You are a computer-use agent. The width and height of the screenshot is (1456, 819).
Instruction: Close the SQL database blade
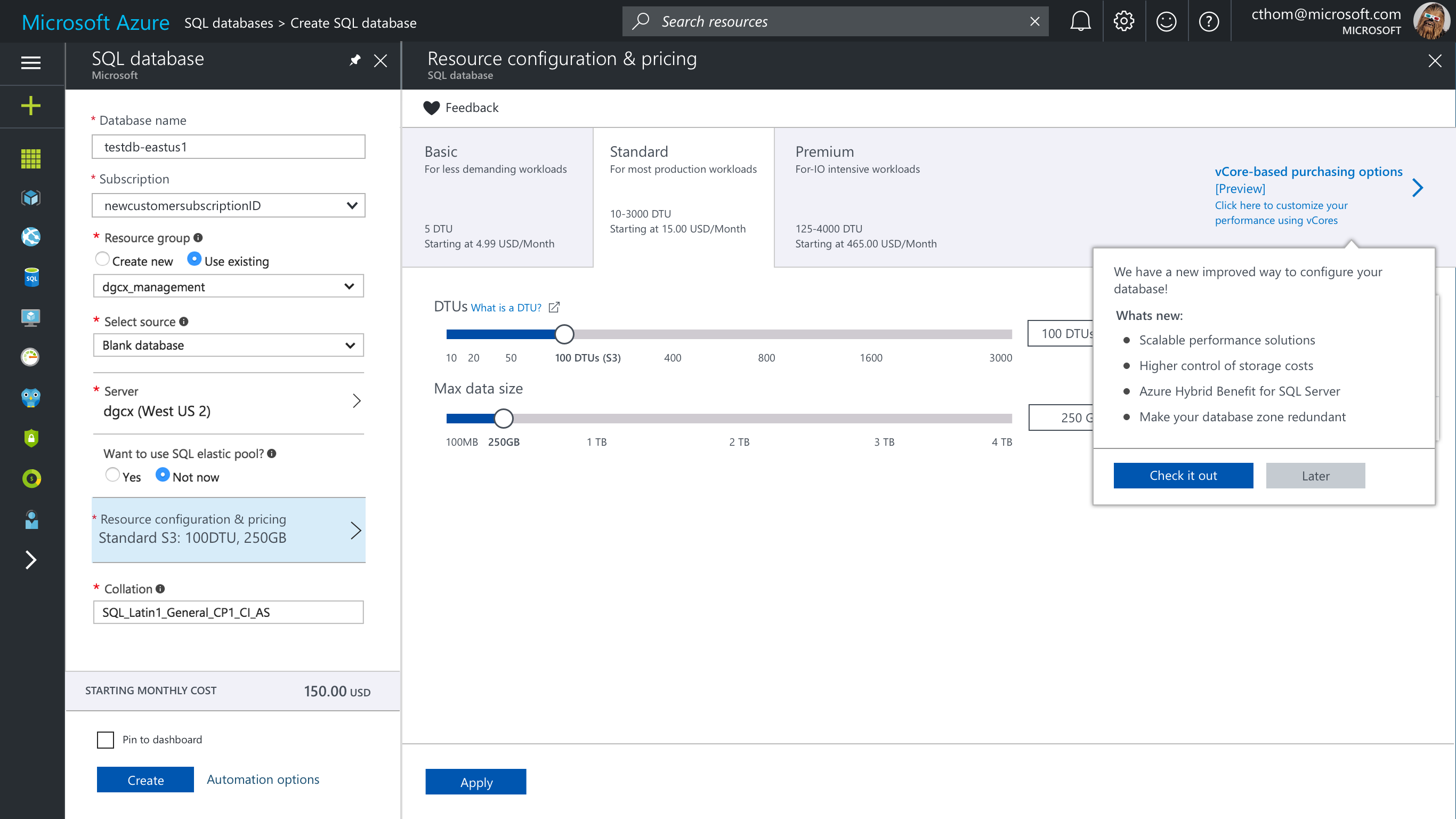pos(381,61)
